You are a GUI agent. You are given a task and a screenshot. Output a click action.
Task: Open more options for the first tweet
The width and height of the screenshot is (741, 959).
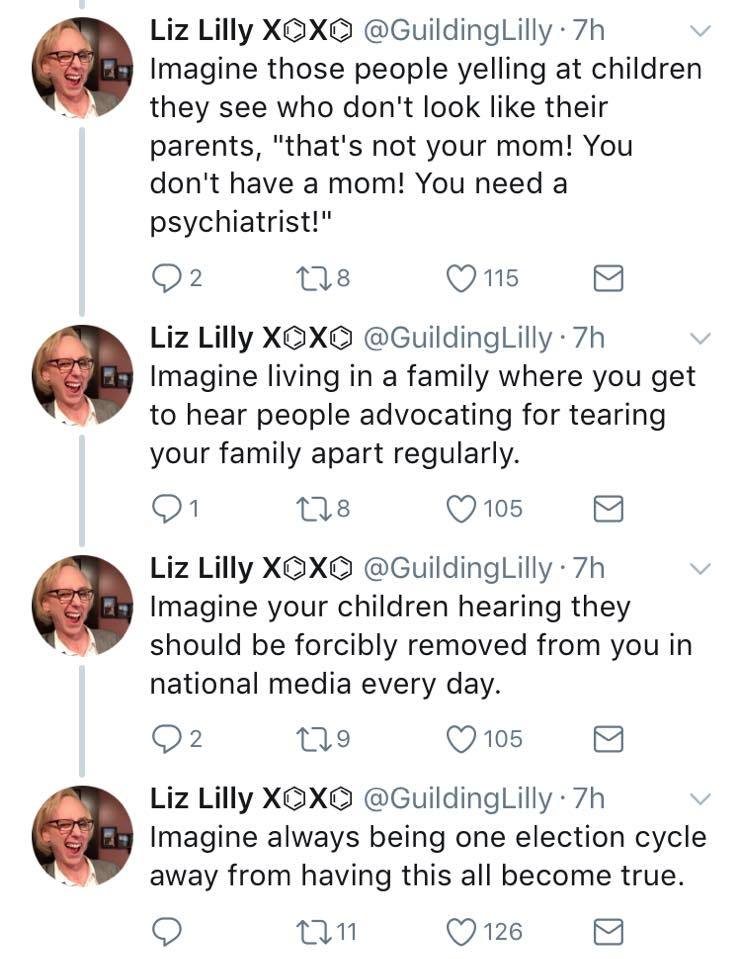(x=701, y=31)
